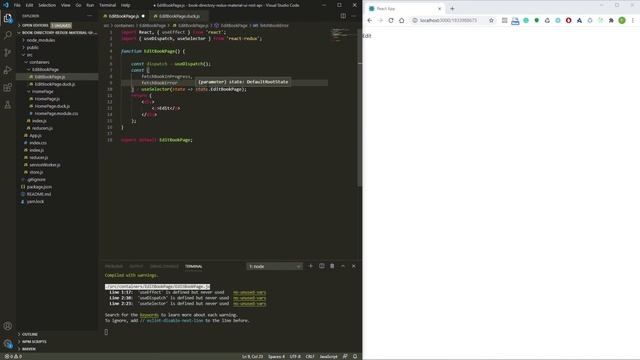Open the Selection menu
Image resolution: width=640 pixels, height=360 pixels.
[47, 5]
